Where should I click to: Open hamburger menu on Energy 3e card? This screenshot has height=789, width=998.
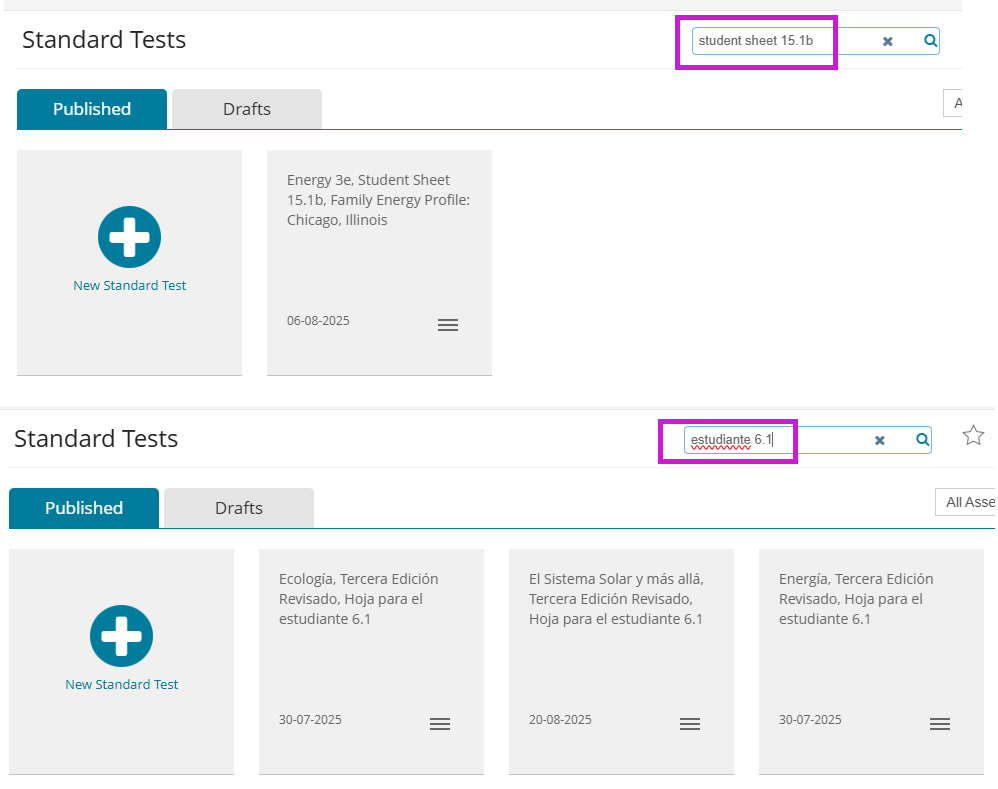pyautogui.click(x=448, y=325)
